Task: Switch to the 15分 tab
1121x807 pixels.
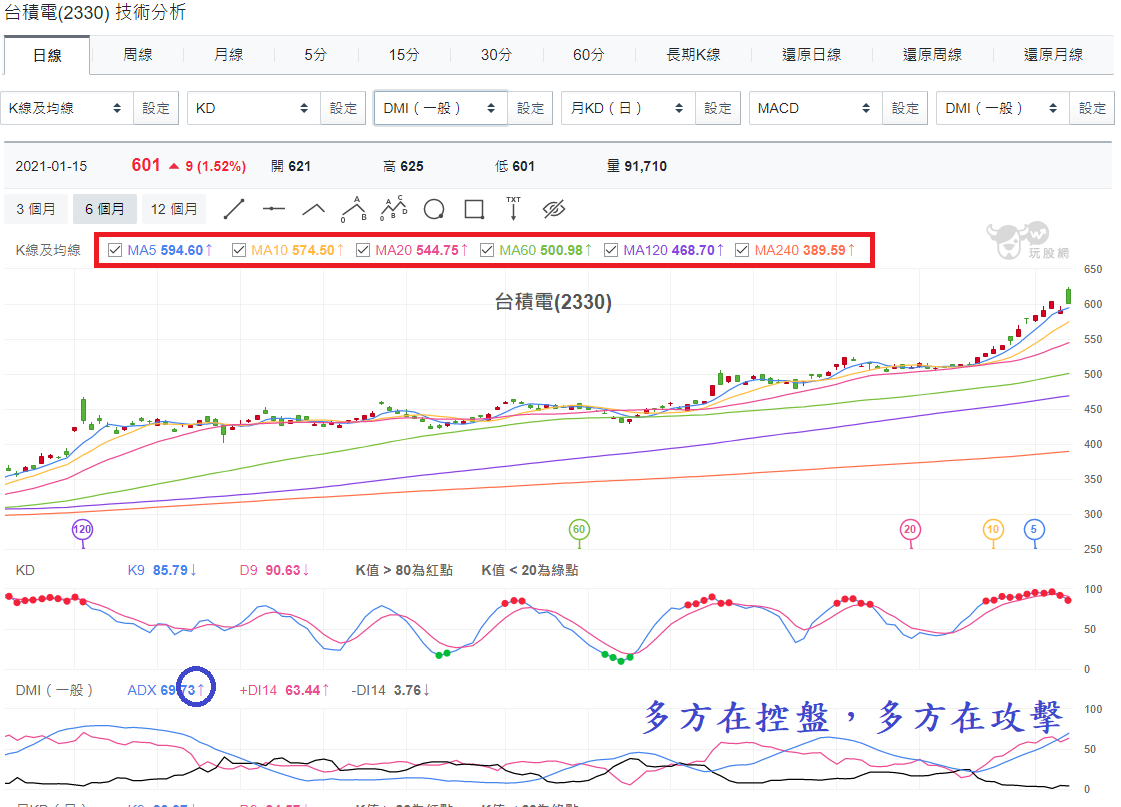Action: (x=404, y=55)
